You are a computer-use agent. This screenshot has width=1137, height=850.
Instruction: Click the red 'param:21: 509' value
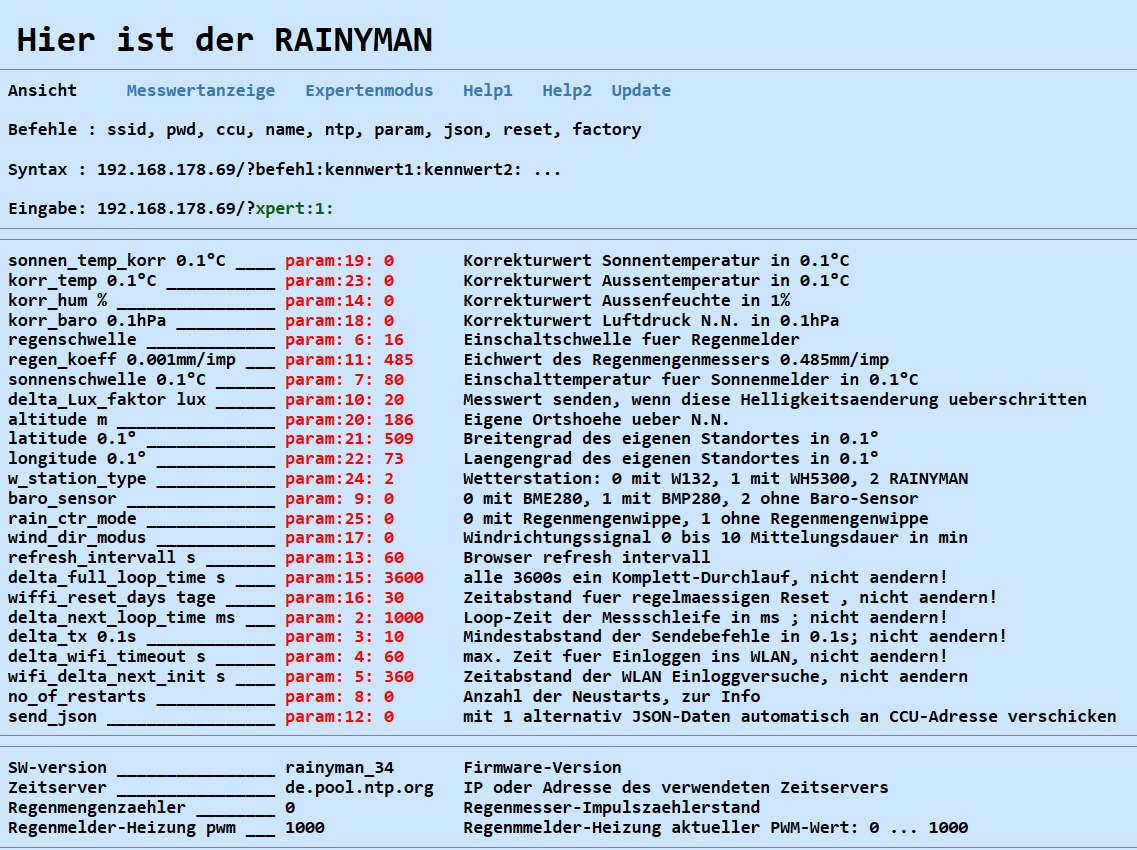coord(350,439)
